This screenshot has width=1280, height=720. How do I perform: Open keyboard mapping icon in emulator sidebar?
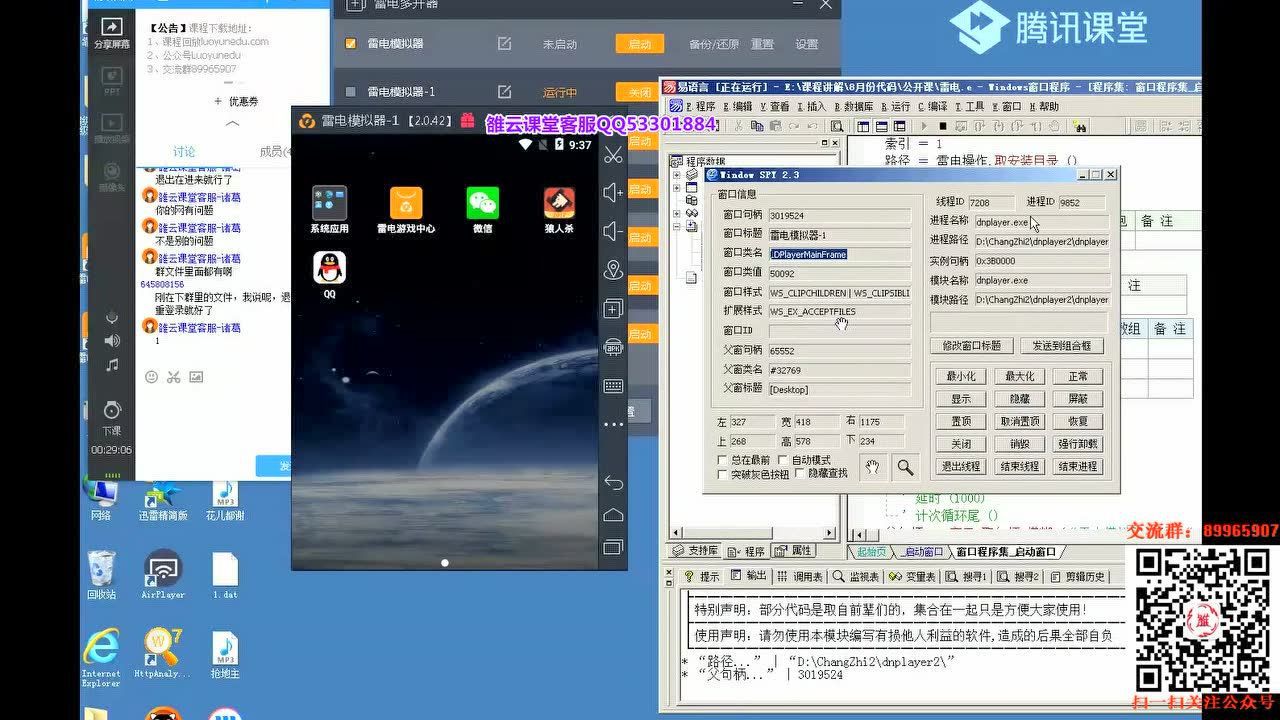(x=613, y=386)
